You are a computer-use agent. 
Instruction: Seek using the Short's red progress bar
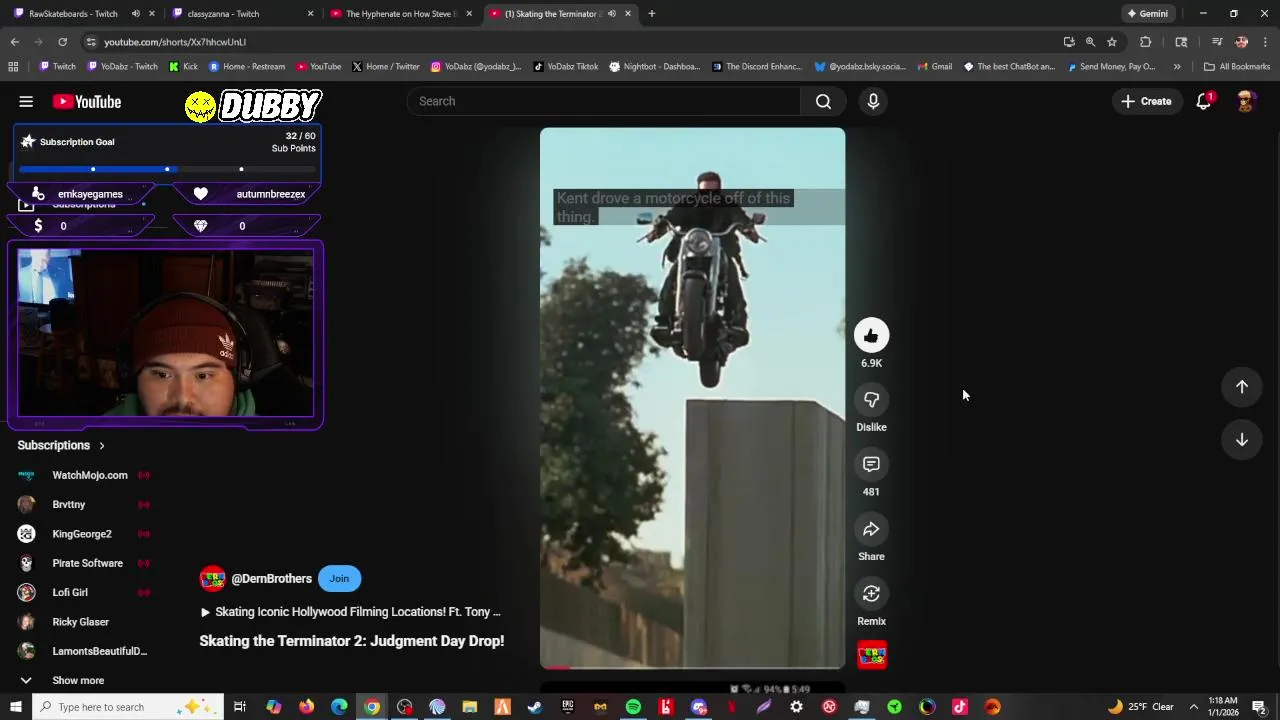692,667
